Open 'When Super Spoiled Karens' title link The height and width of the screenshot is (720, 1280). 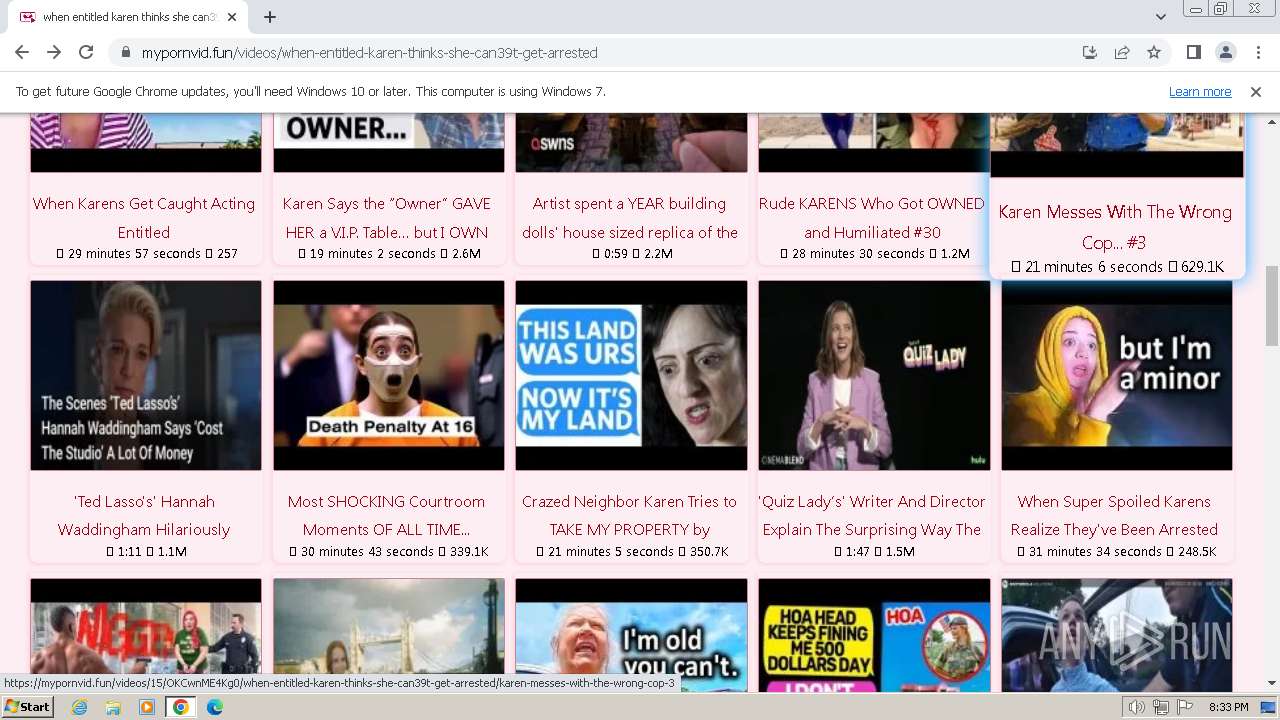1114,515
